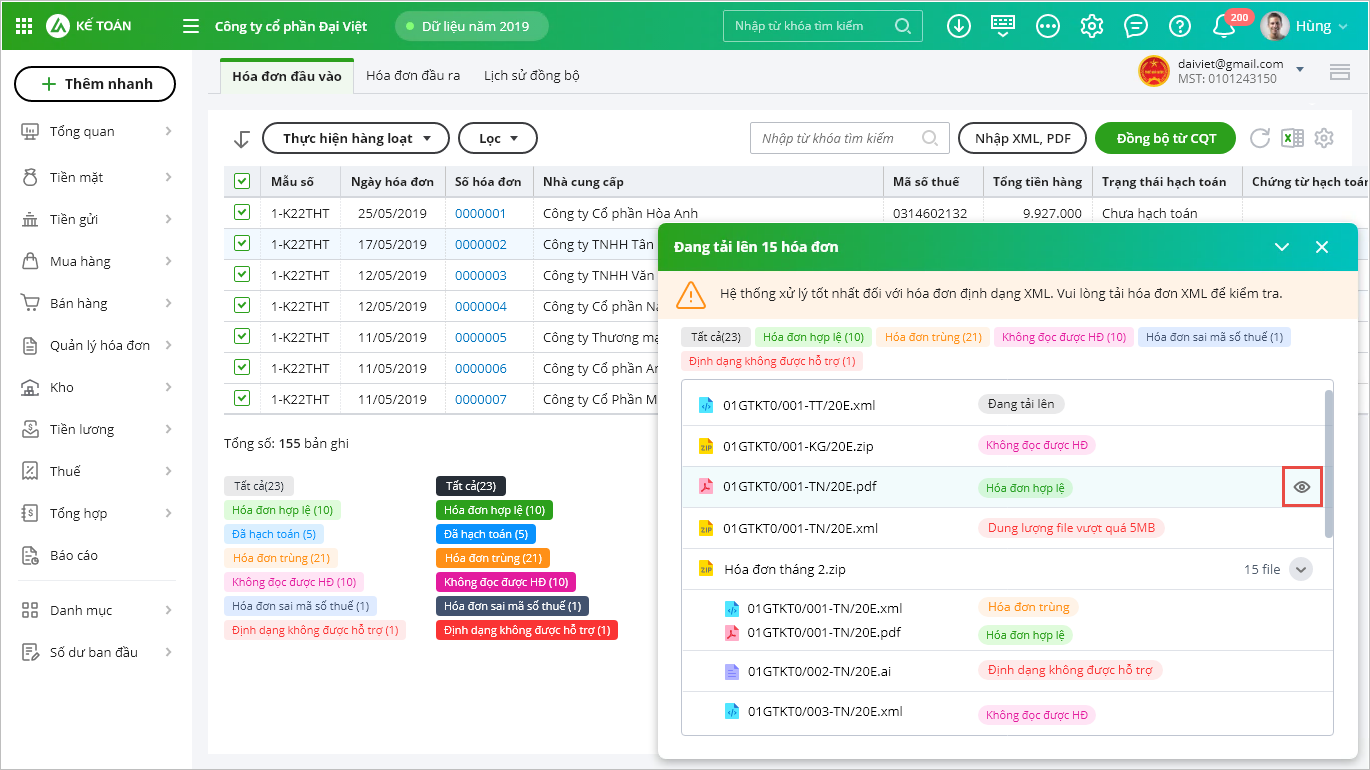
Task: Click the invoice keyword search field
Action: pos(838,139)
